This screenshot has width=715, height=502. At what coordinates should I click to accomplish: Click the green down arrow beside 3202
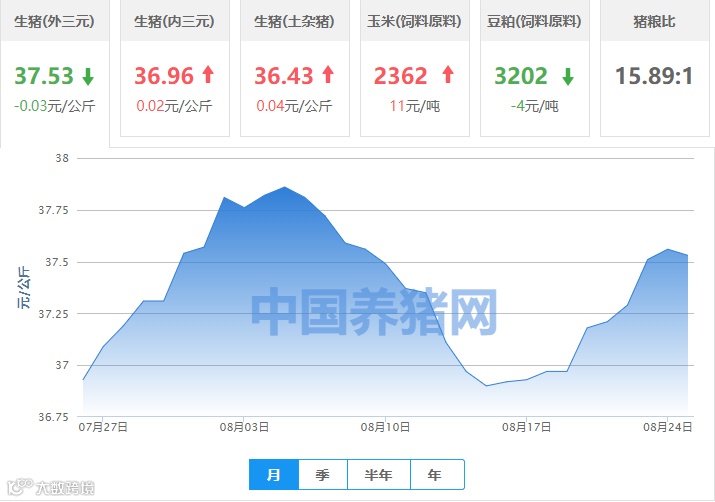click(x=568, y=76)
